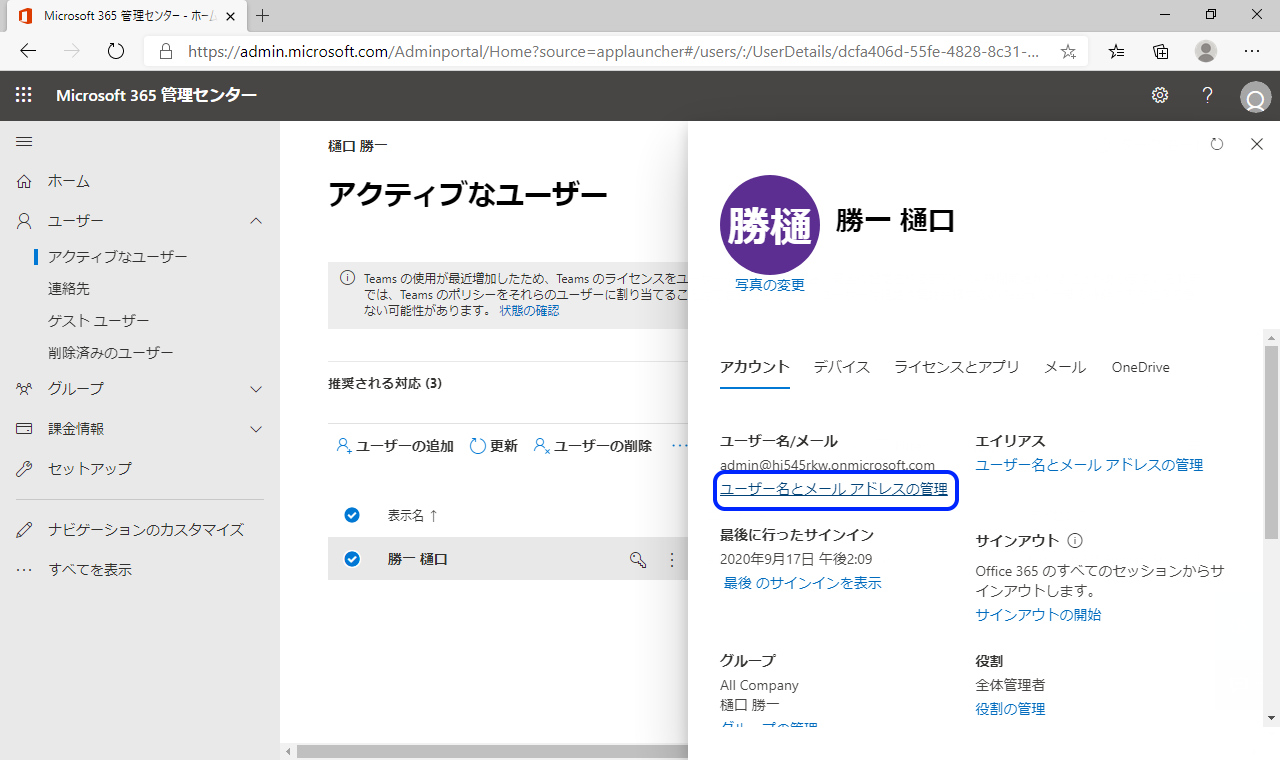This screenshot has height=760, width=1280.
Task: Click the ホーム label in sidebar
Action: pos(69,181)
